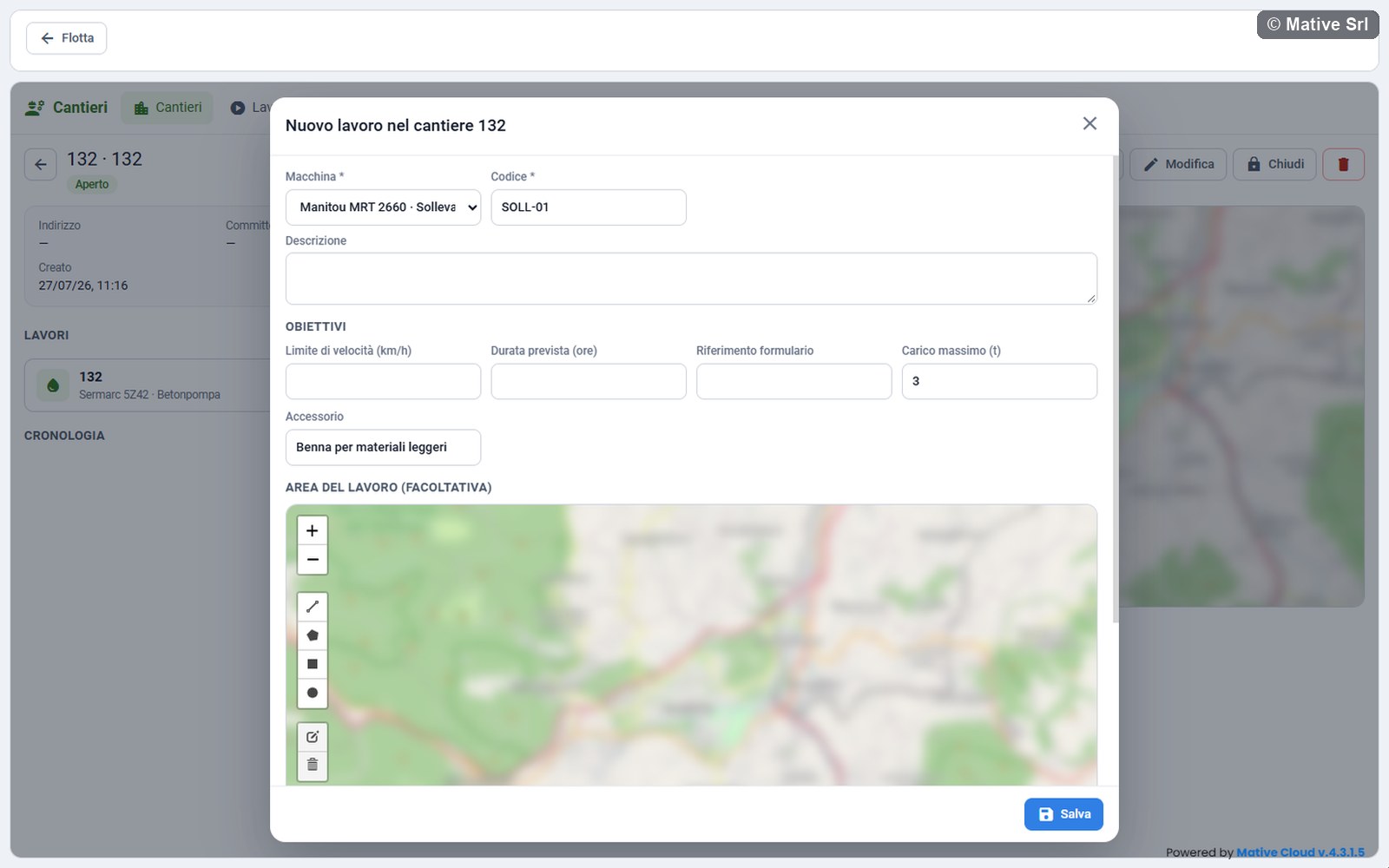Click the red trash delete button
Image resolution: width=1389 pixels, height=868 pixels.
click(x=1343, y=164)
